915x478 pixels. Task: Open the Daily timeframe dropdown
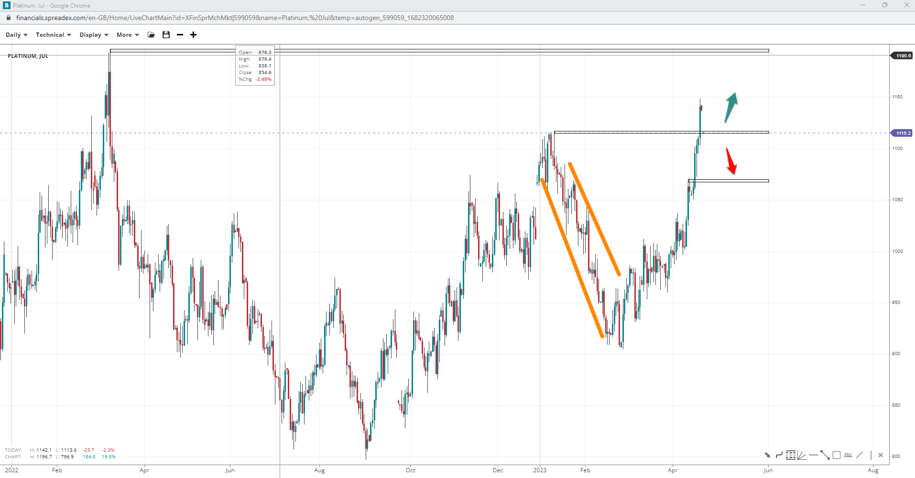pos(16,35)
